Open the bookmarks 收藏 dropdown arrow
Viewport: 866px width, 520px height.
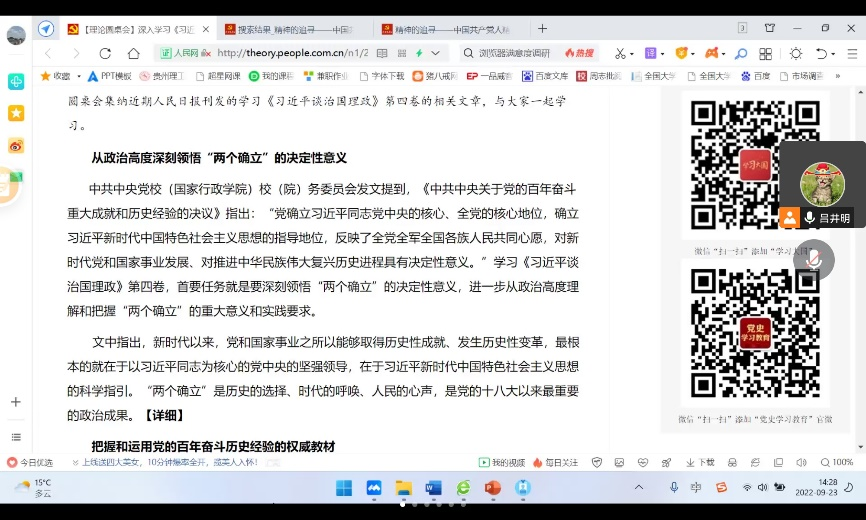[x=79, y=76]
